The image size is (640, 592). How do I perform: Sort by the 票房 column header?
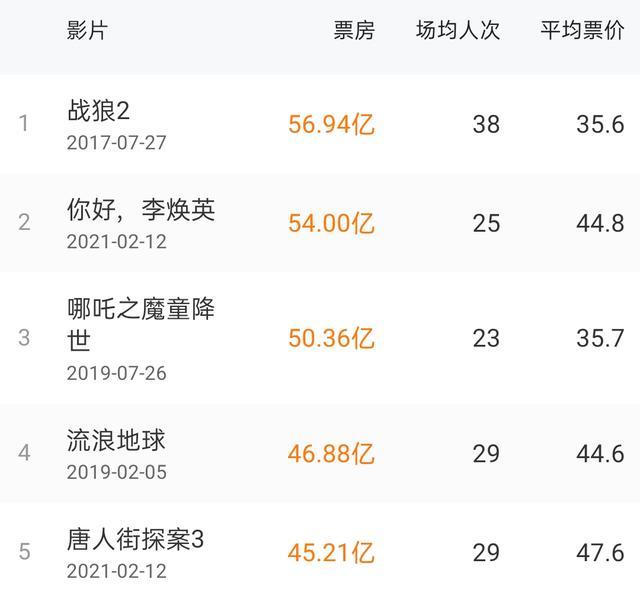353,30
